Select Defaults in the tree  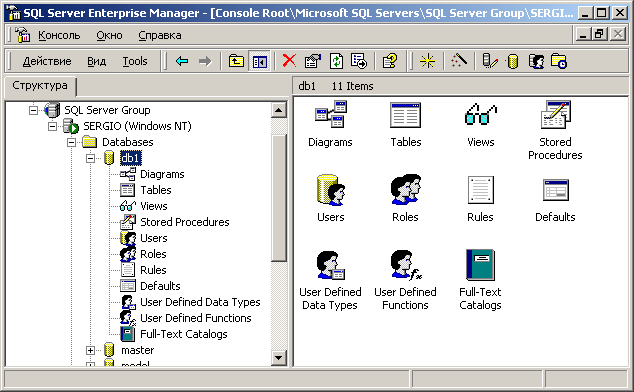tap(160, 286)
